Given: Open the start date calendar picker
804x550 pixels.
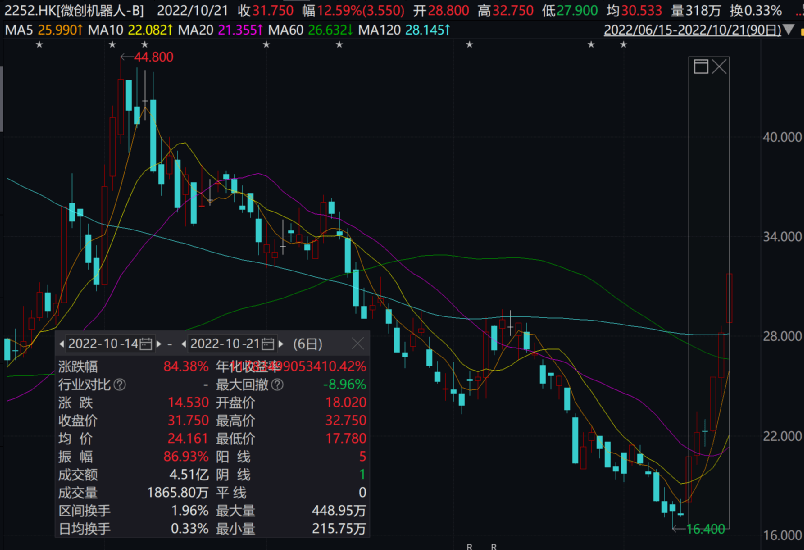Looking at the screenshot, I should pyautogui.click(x=147, y=343).
